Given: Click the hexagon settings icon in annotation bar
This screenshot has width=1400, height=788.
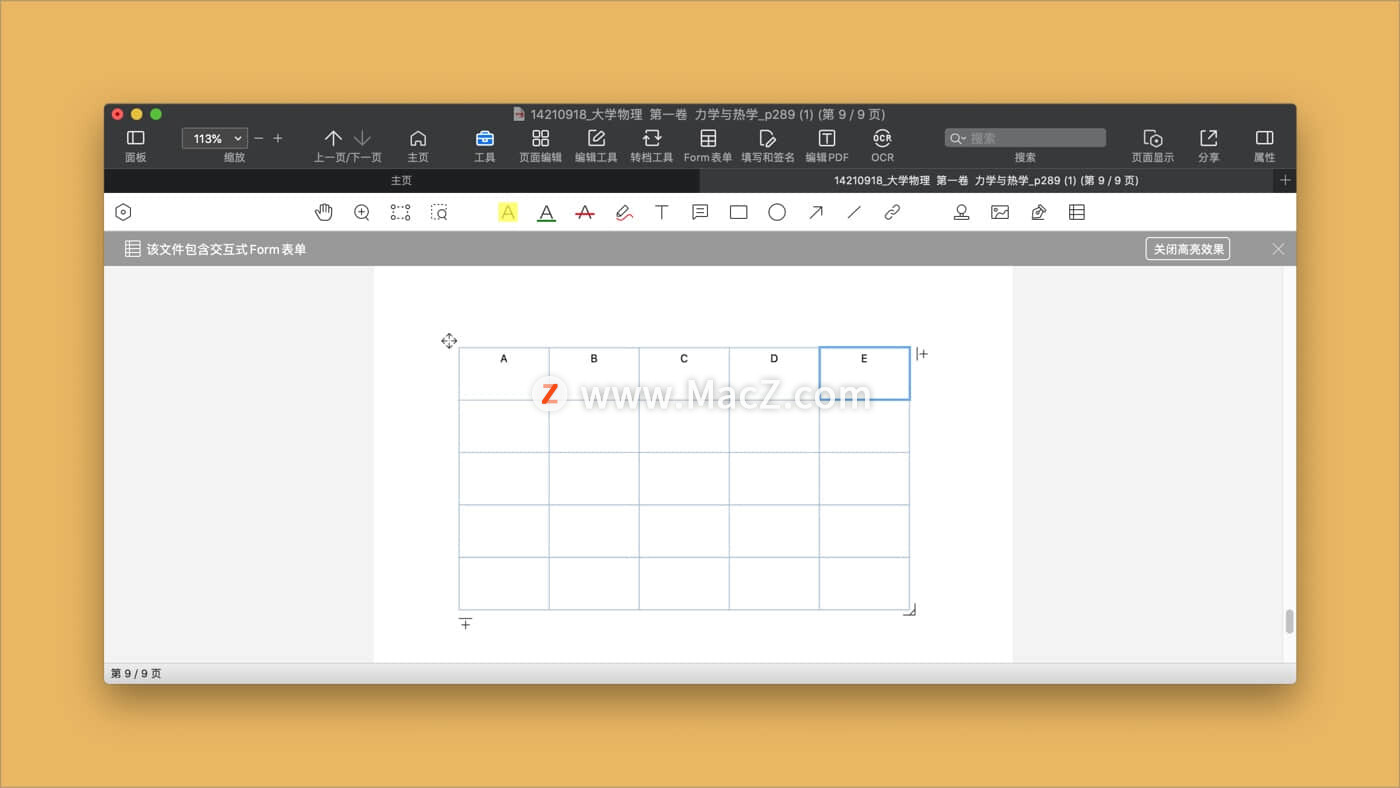Looking at the screenshot, I should pos(123,212).
